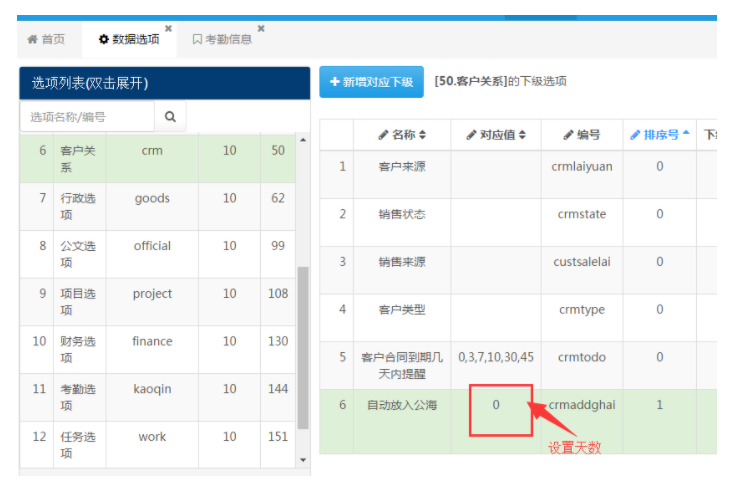744x488 pixels.
Task: Close the 数据选项 tab
Action: (x=168, y=29)
